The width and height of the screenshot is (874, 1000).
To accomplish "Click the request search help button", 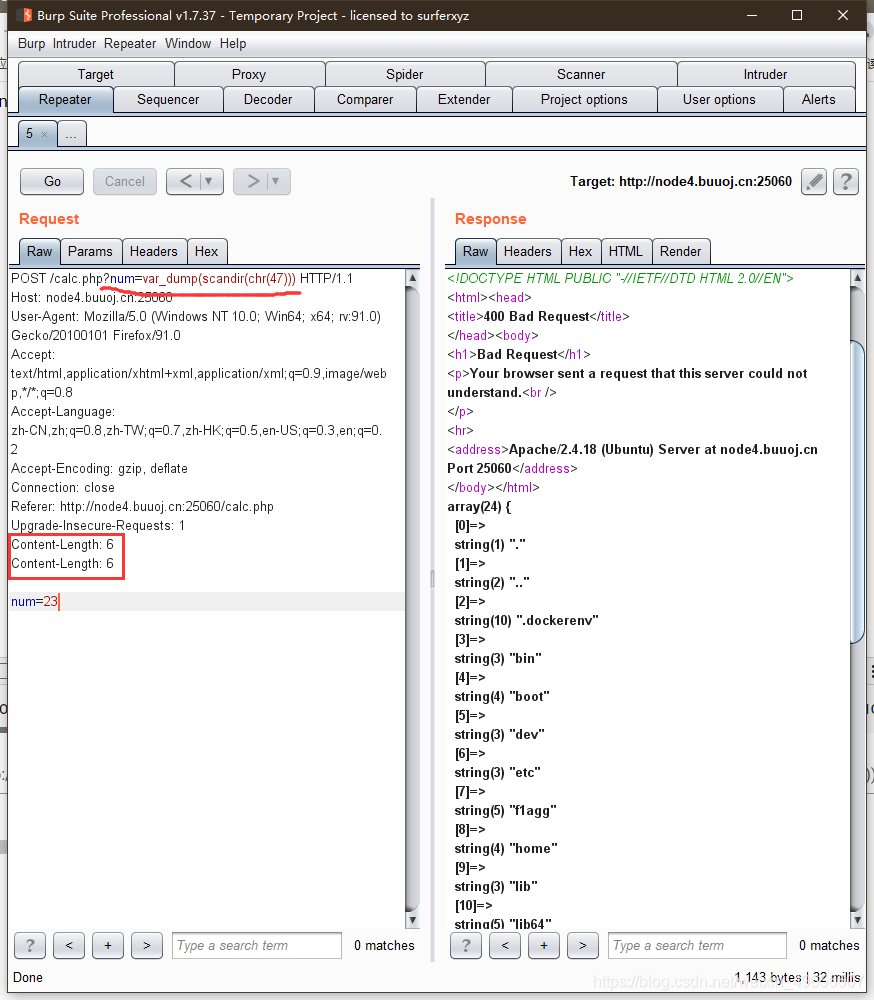I will (x=30, y=945).
